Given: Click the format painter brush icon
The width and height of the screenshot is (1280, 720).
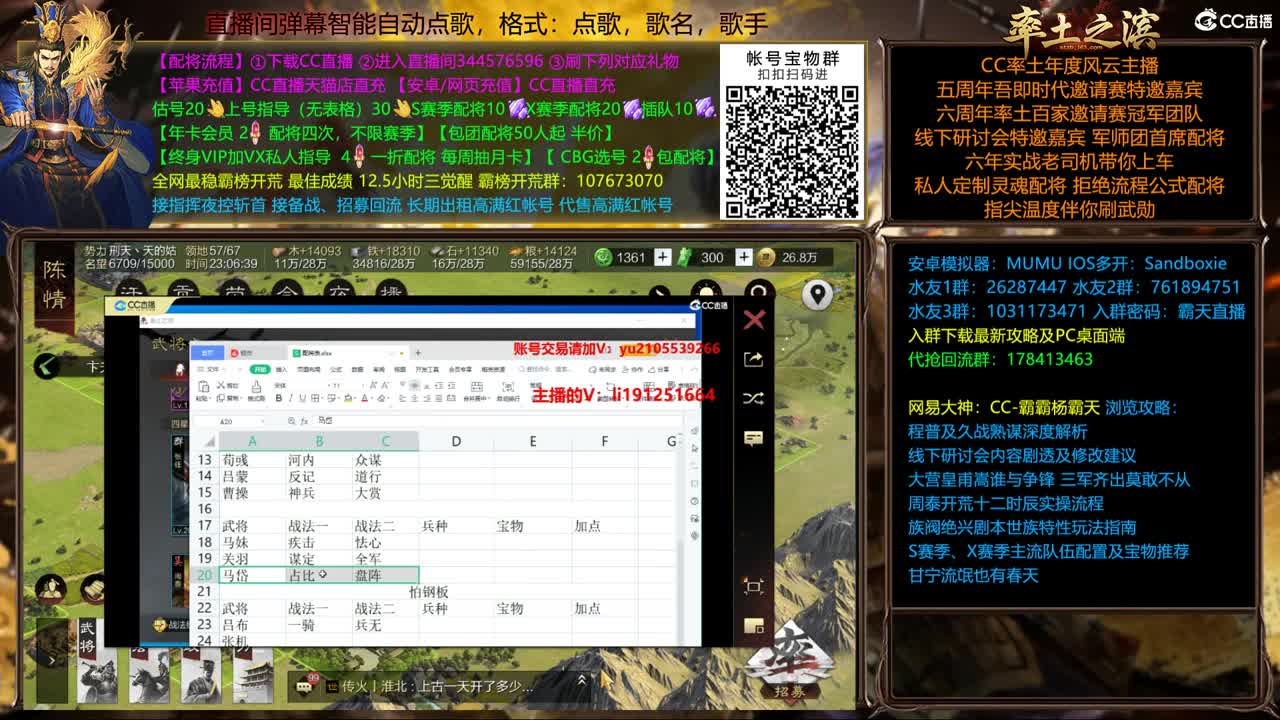Looking at the screenshot, I should click(x=256, y=387).
